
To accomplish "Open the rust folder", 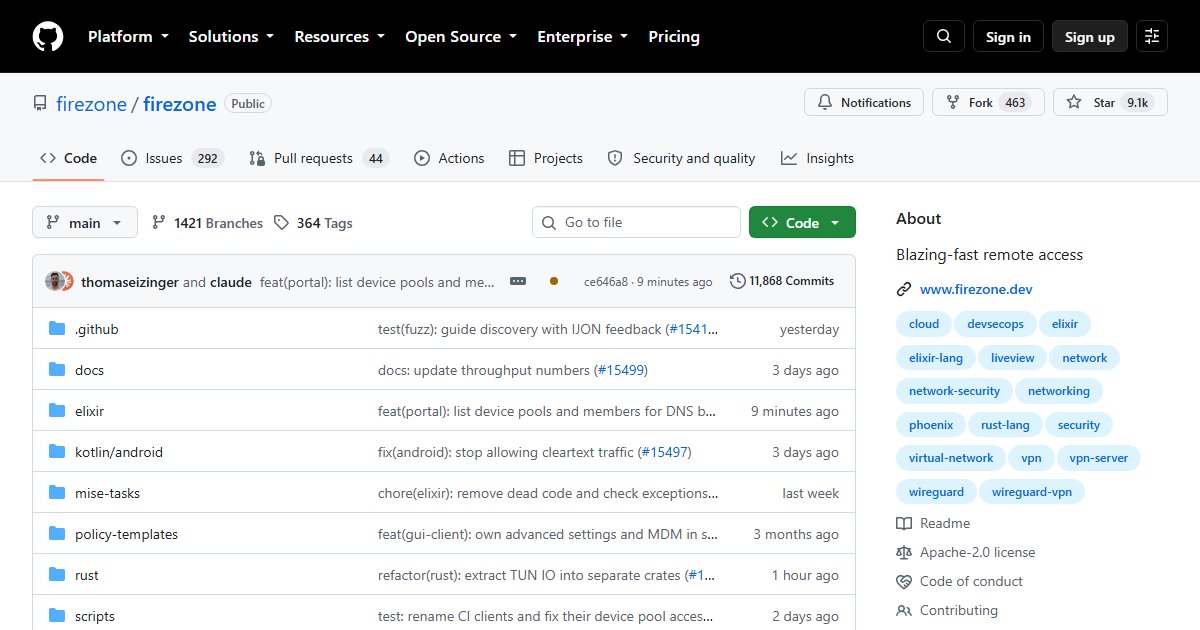I will tap(87, 575).
